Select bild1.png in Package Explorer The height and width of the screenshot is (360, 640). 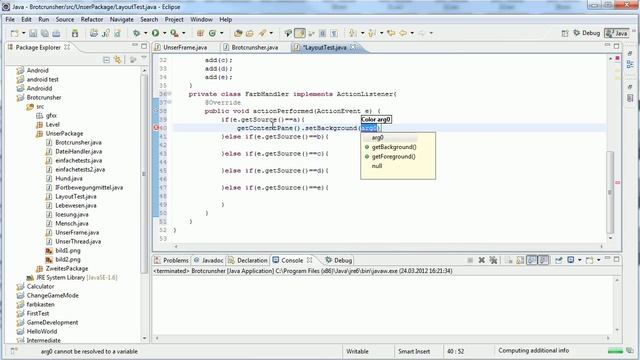68,250
